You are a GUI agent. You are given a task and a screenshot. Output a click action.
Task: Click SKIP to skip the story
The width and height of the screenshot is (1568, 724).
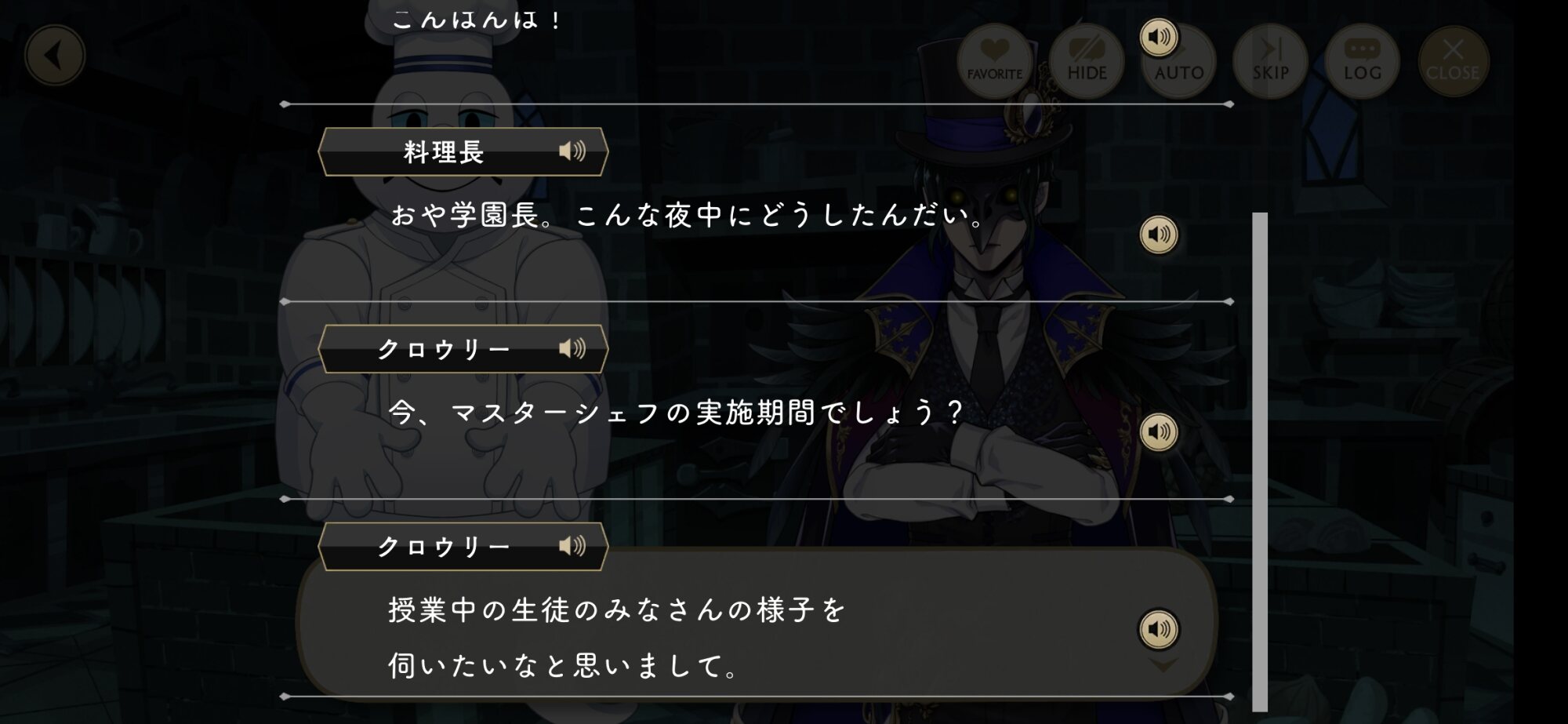point(1271,61)
